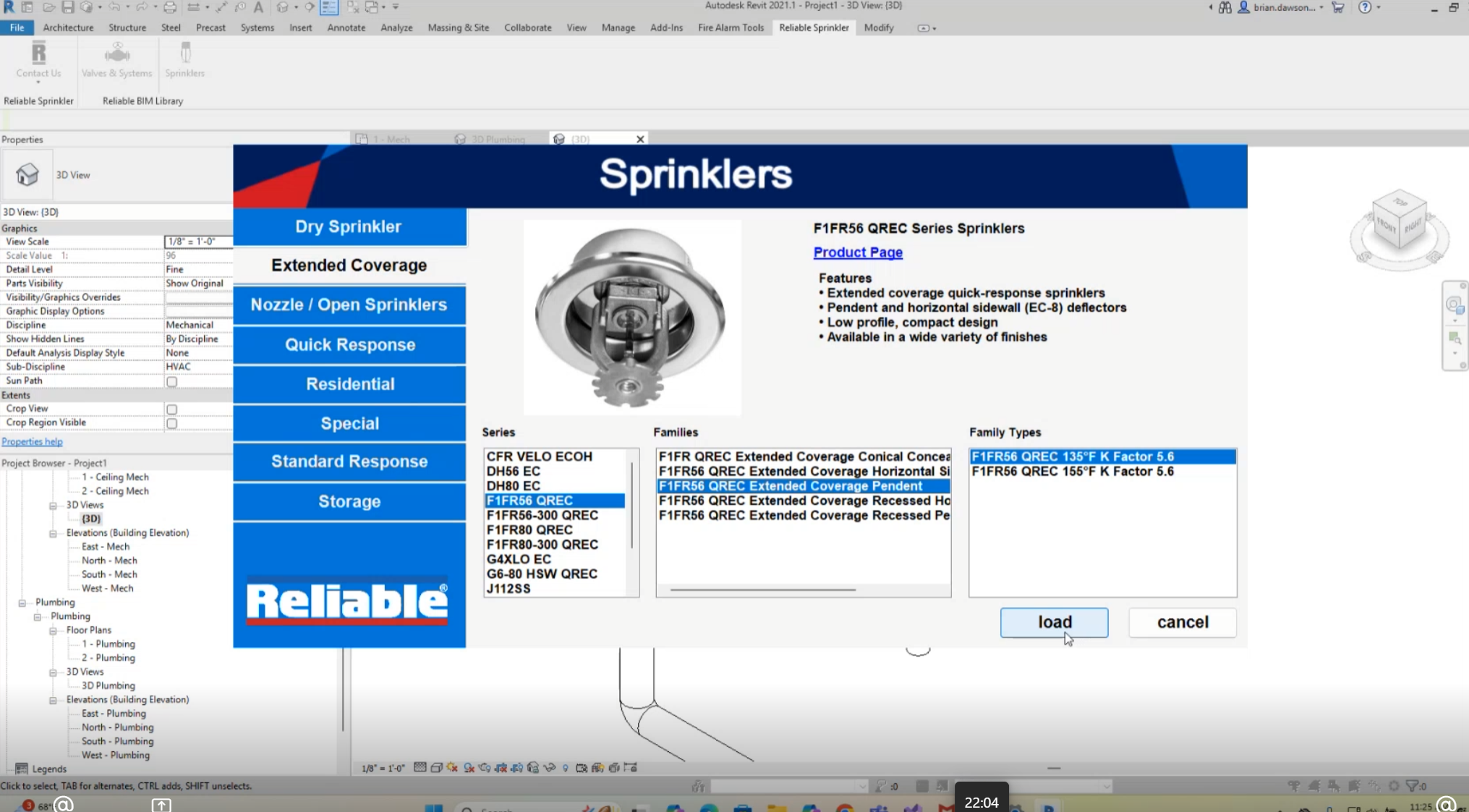
Task: Click Visual Style cube icon in view control bar
Action: coord(436,768)
